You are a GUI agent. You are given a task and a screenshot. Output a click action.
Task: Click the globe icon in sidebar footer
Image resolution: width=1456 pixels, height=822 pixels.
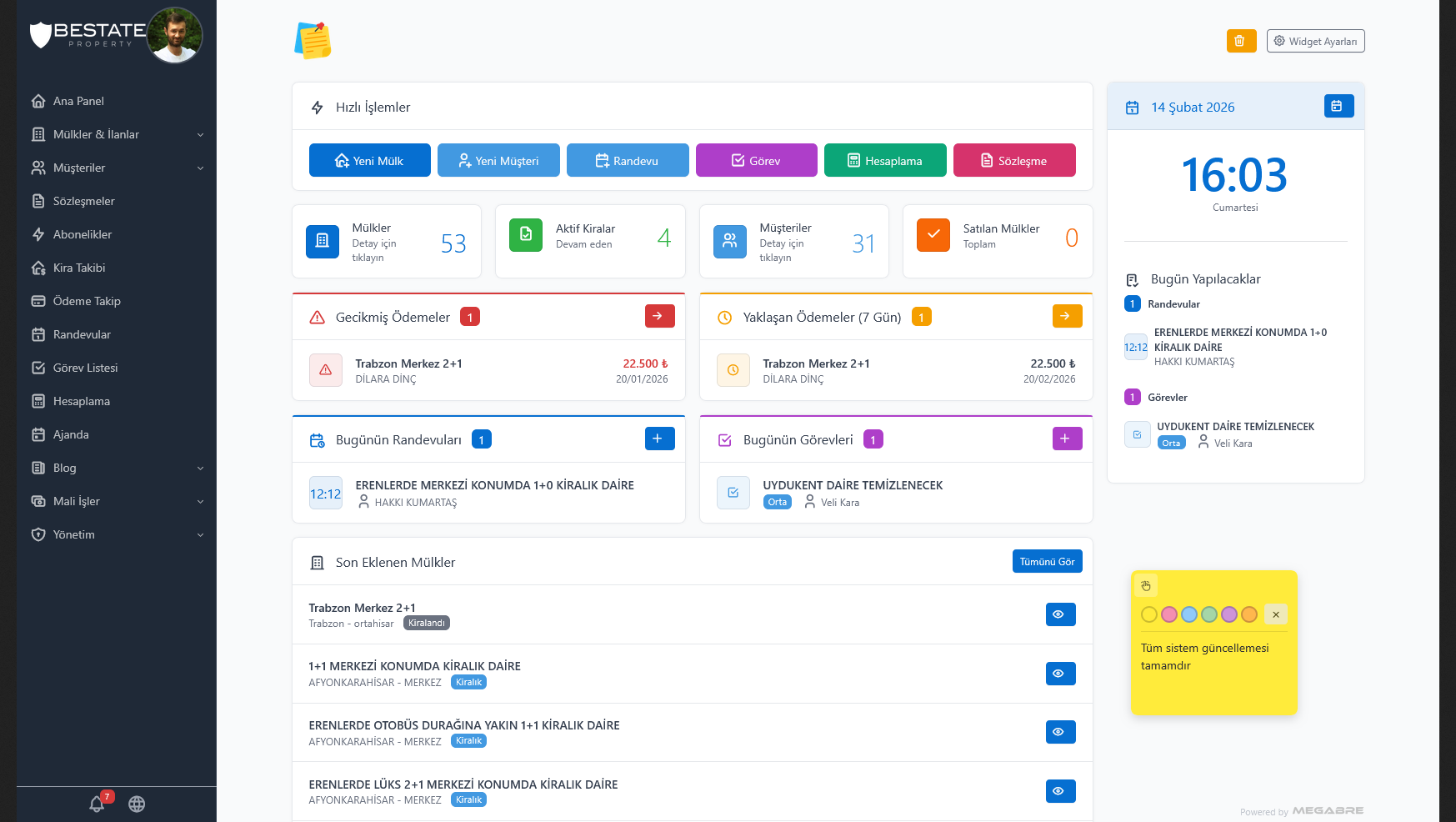coord(137,804)
